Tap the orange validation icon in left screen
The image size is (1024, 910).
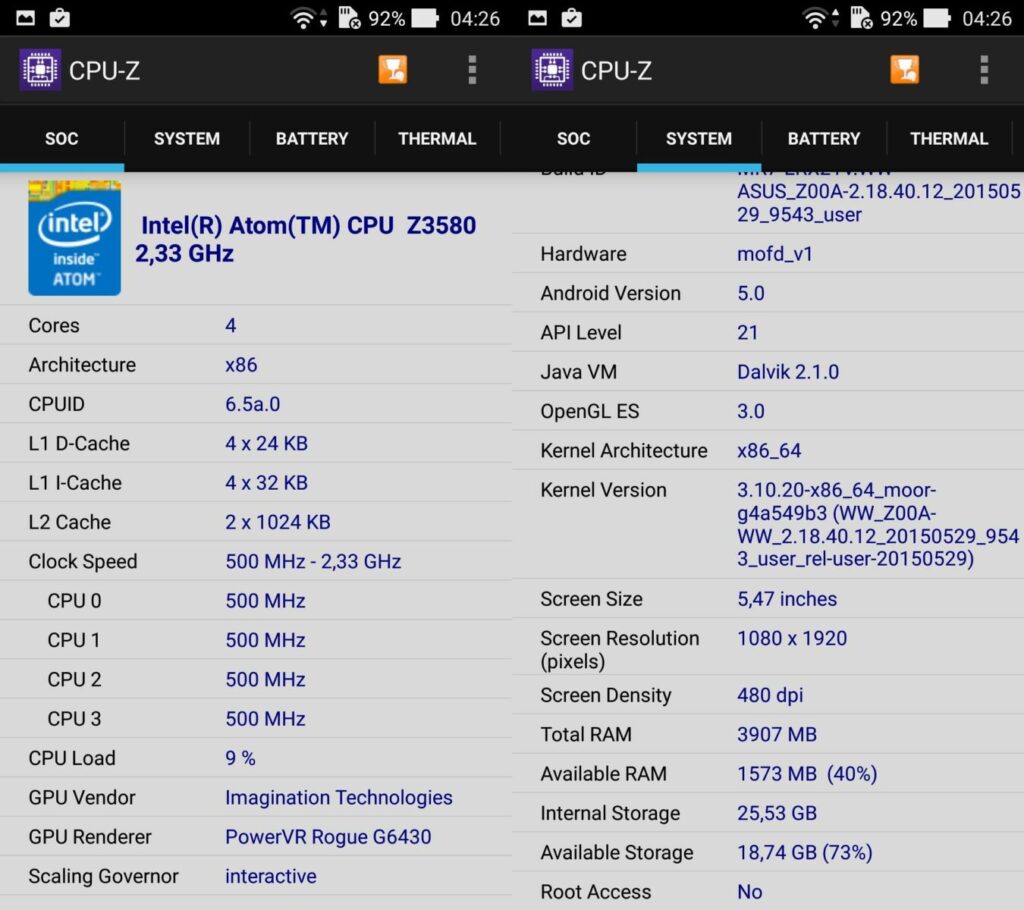(x=393, y=70)
